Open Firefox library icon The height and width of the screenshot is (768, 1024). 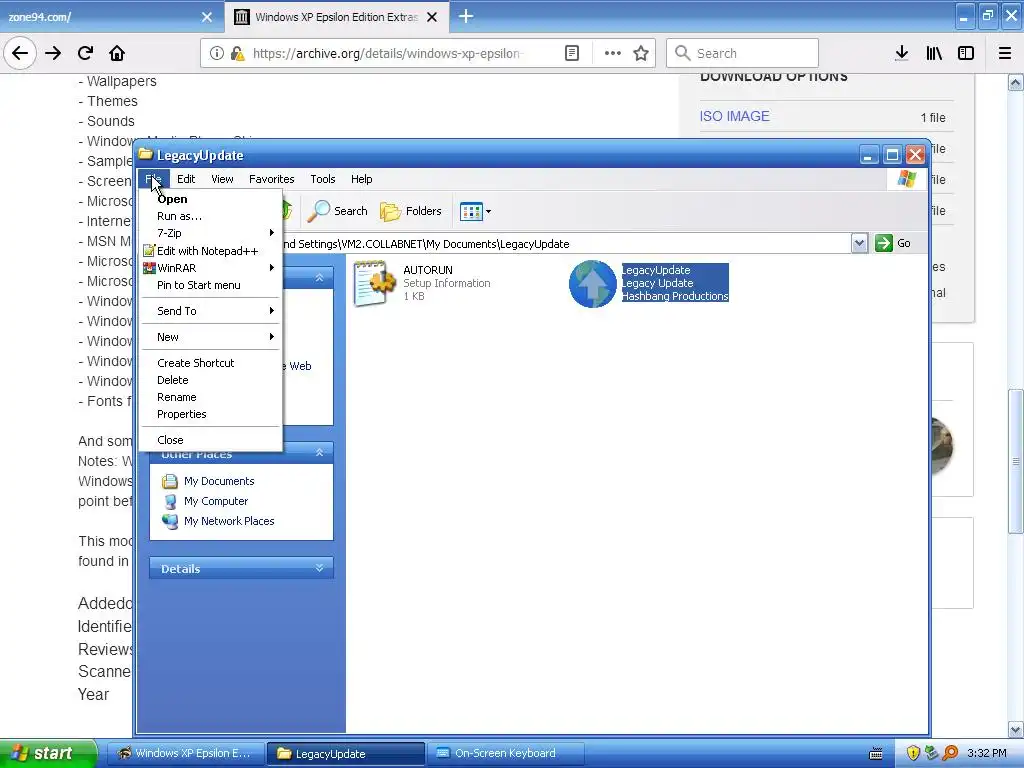click(x=934, y=54)
